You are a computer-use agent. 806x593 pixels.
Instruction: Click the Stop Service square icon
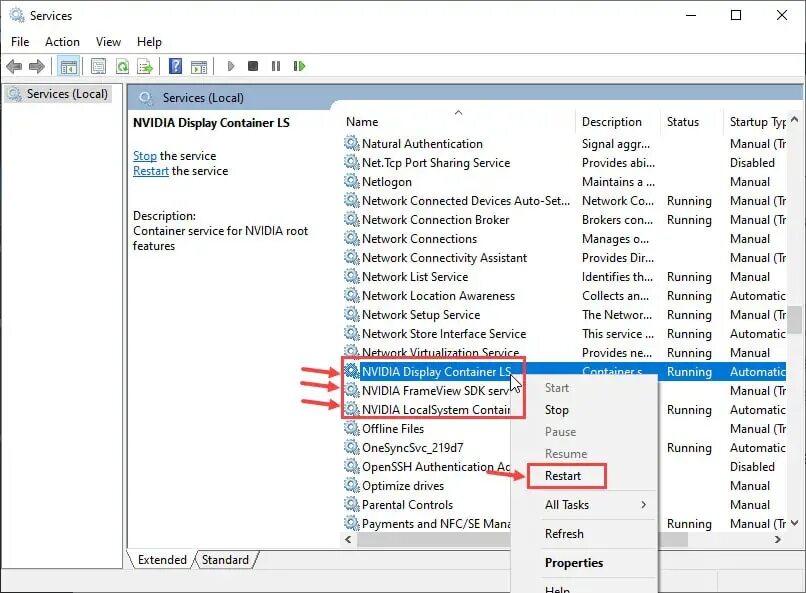click(x=253, y=66)
